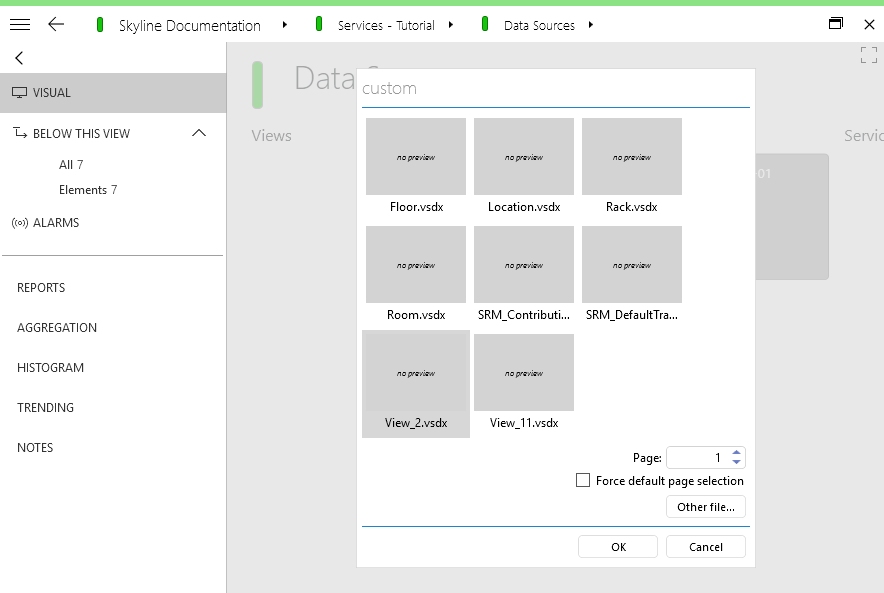
Task: Click the ALARMS icon in sidebar
Action: [22, 222]
